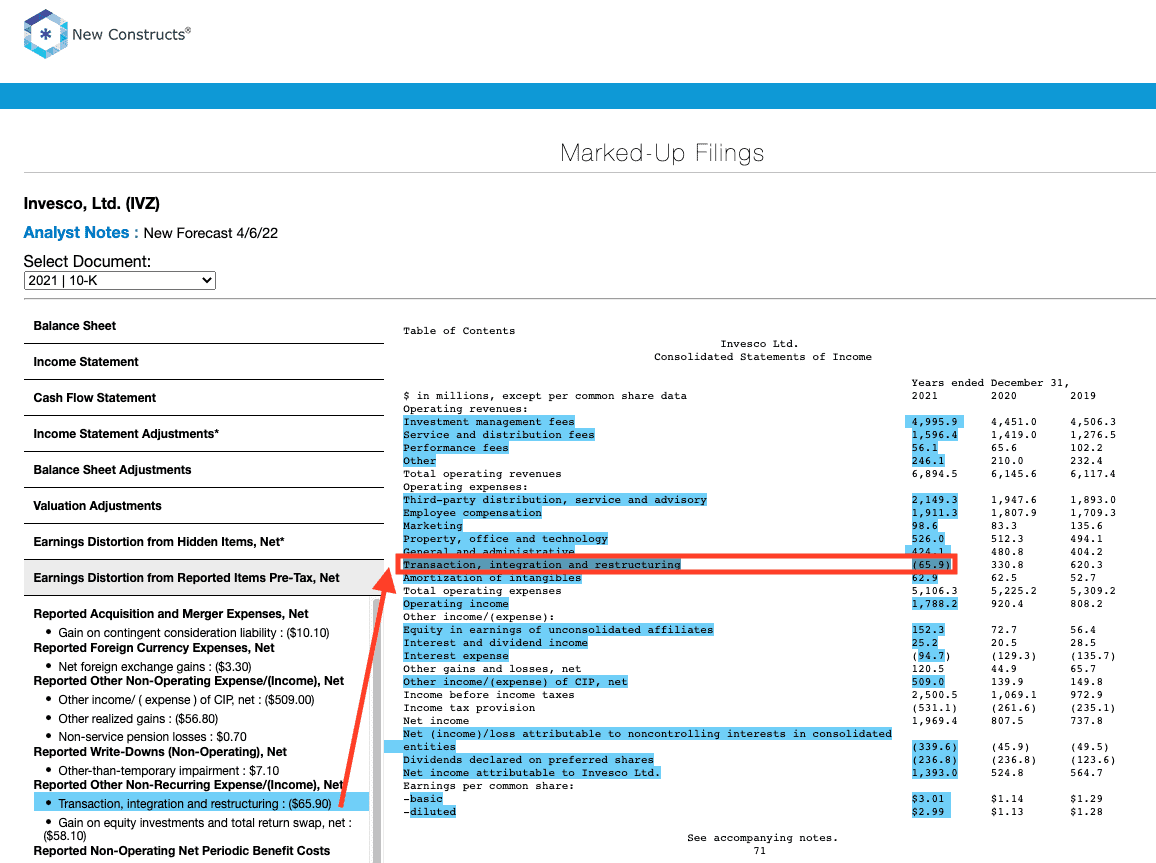Click Transaction, integration and restructuring line in filing
The height and width of the screenshot is (863, 1156).
pos(542,565)
